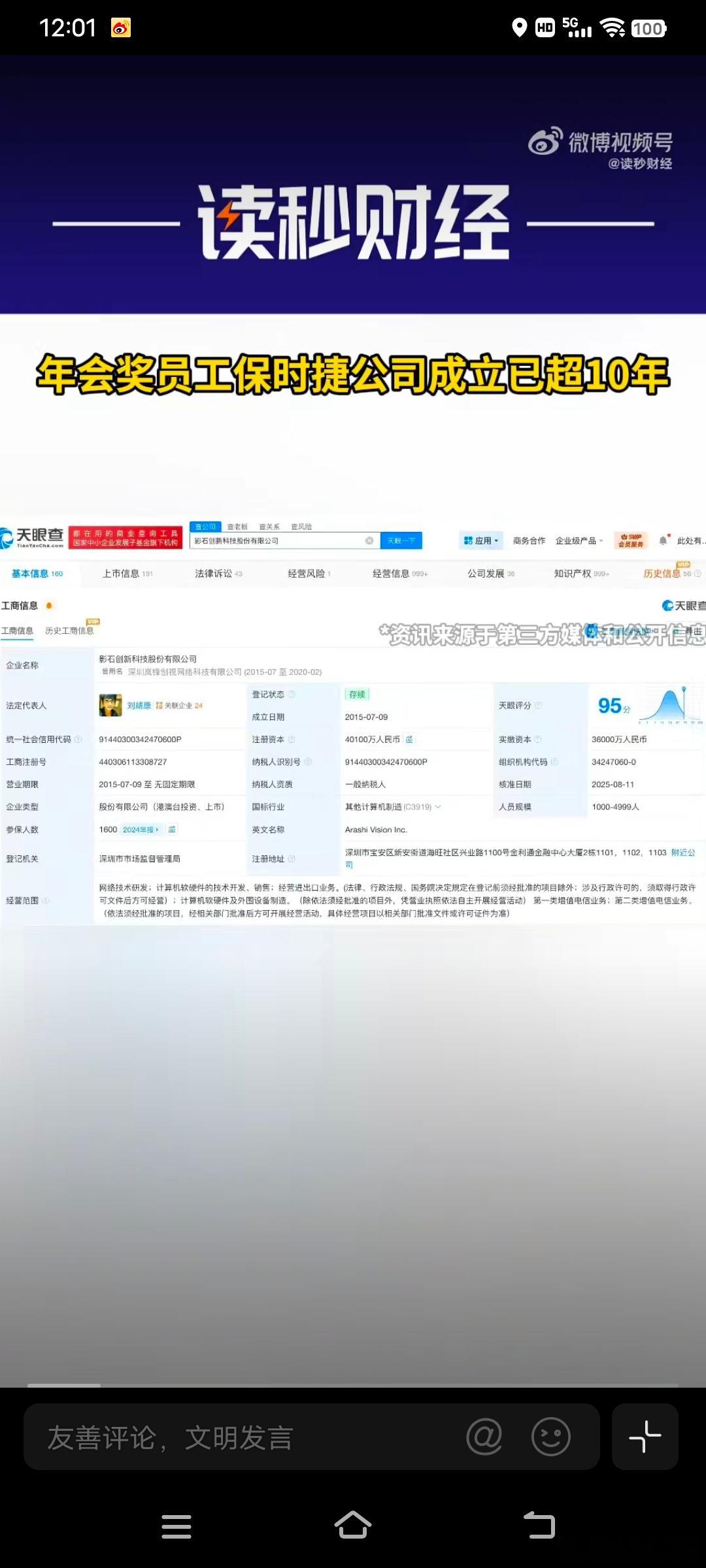
Task: Click the 天眼一下 search button
Action: tap(401, 540)
